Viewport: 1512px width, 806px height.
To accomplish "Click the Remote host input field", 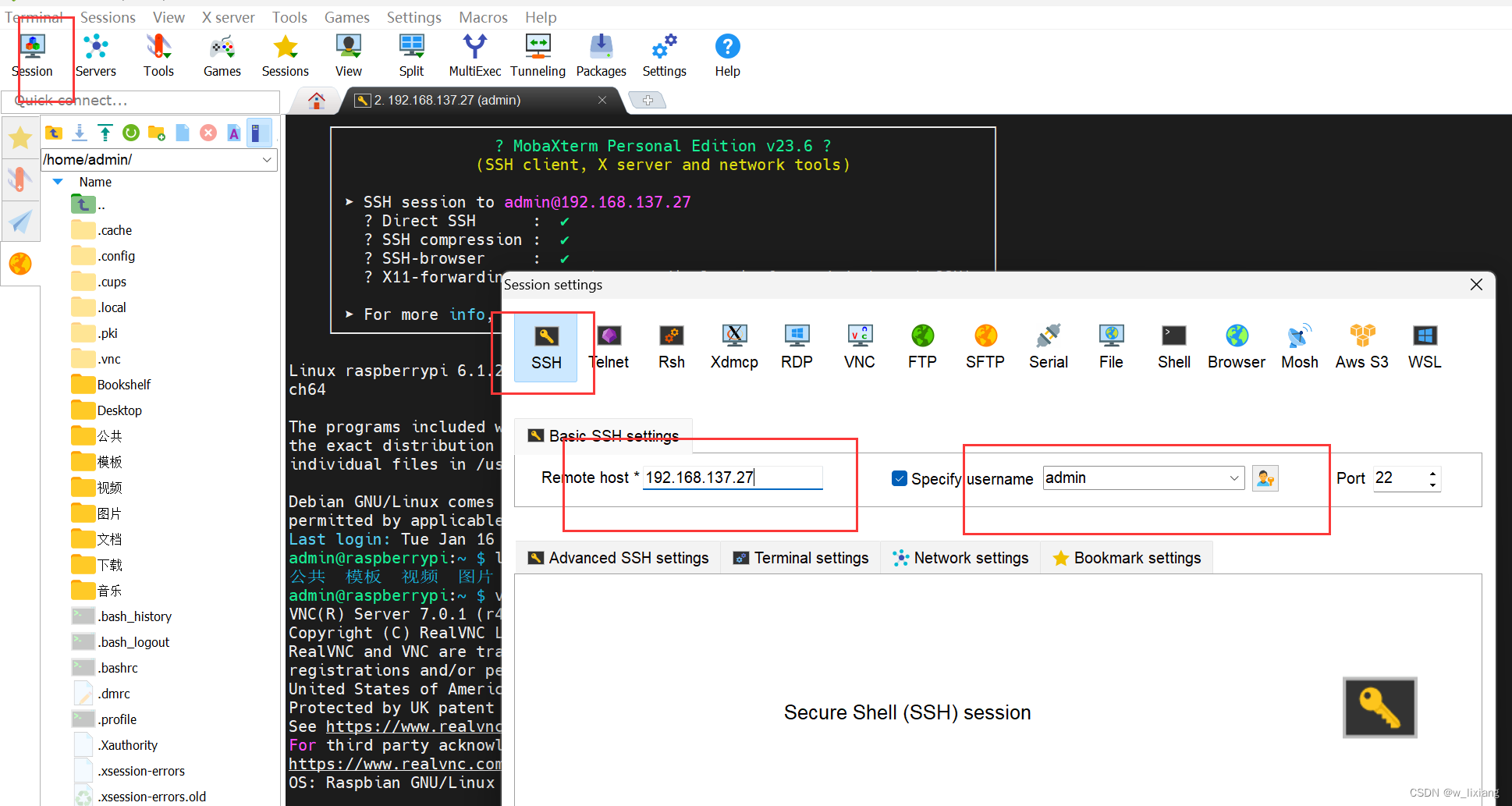I will 733,478.
